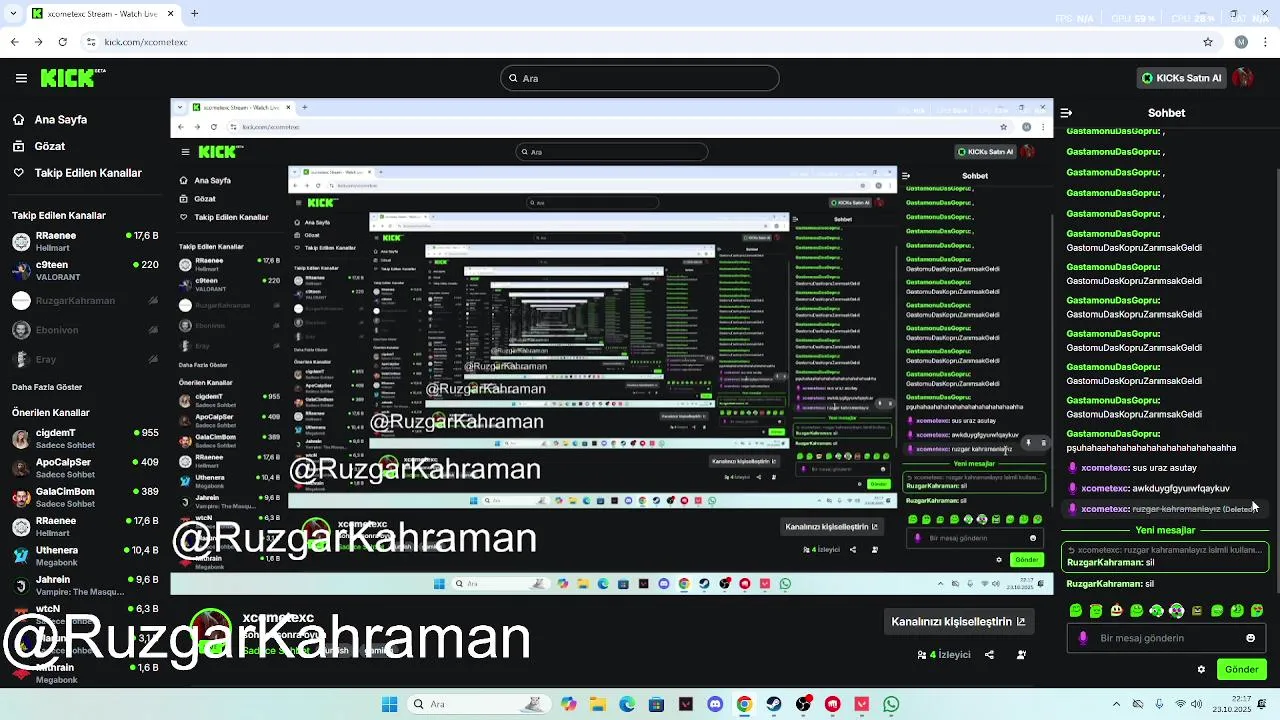Go back using browser back arrow
Screen dimensions: 1280x720
point(14,42)
